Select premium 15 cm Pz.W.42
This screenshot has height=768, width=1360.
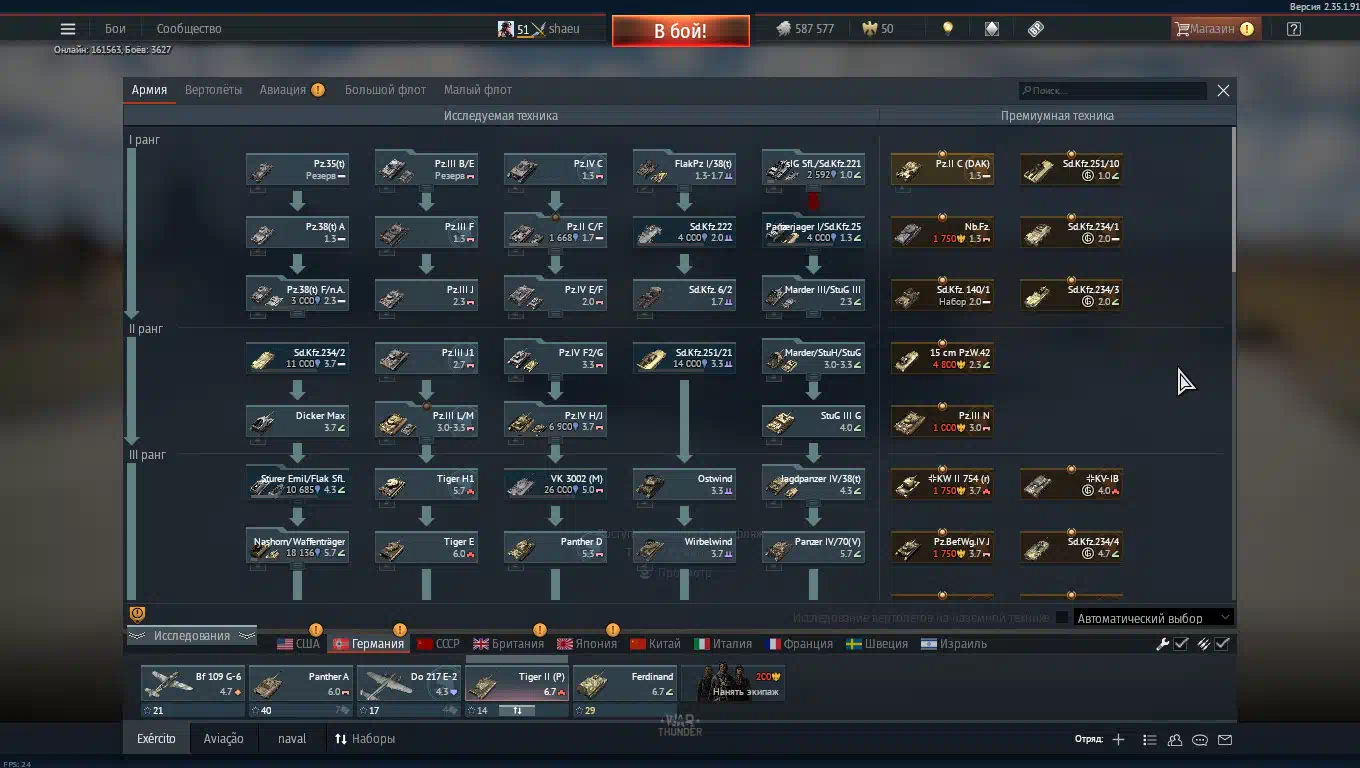click(x=942, y=359)
